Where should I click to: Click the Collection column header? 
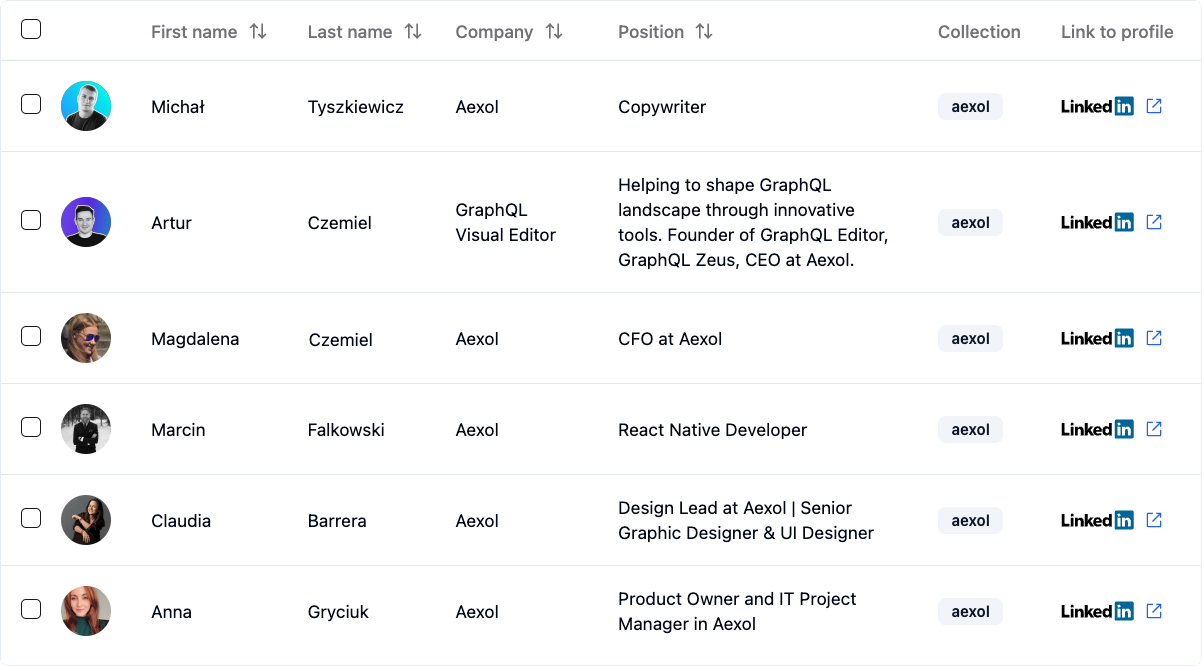[979, 31]
